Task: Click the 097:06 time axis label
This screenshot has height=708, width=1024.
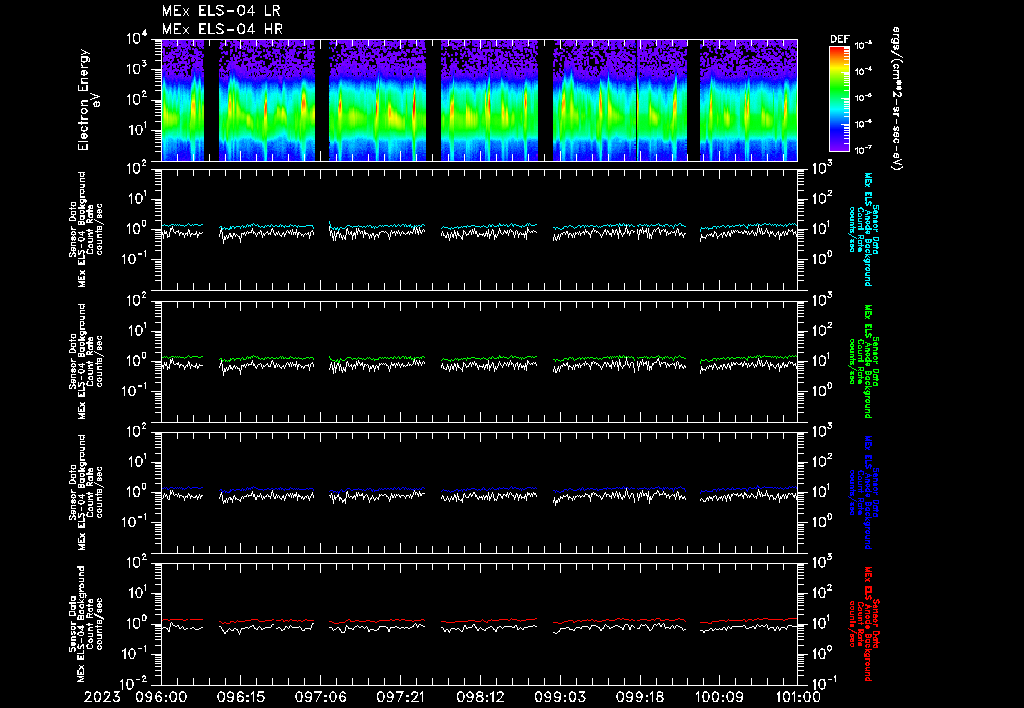Action: [320, 697]
